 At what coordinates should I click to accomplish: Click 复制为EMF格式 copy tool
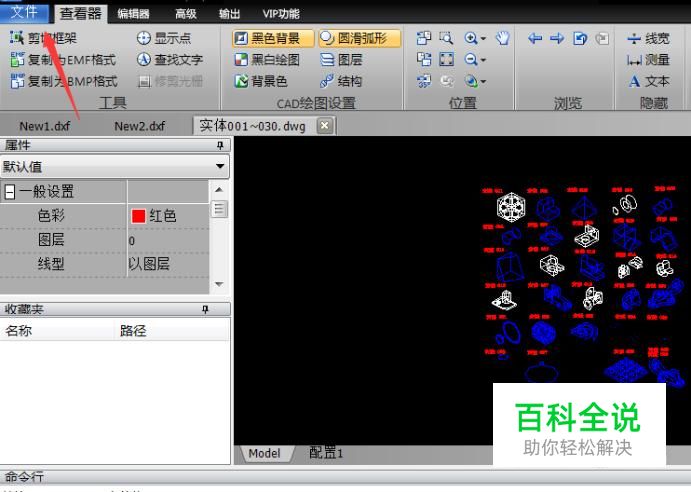tap(63, 60)
